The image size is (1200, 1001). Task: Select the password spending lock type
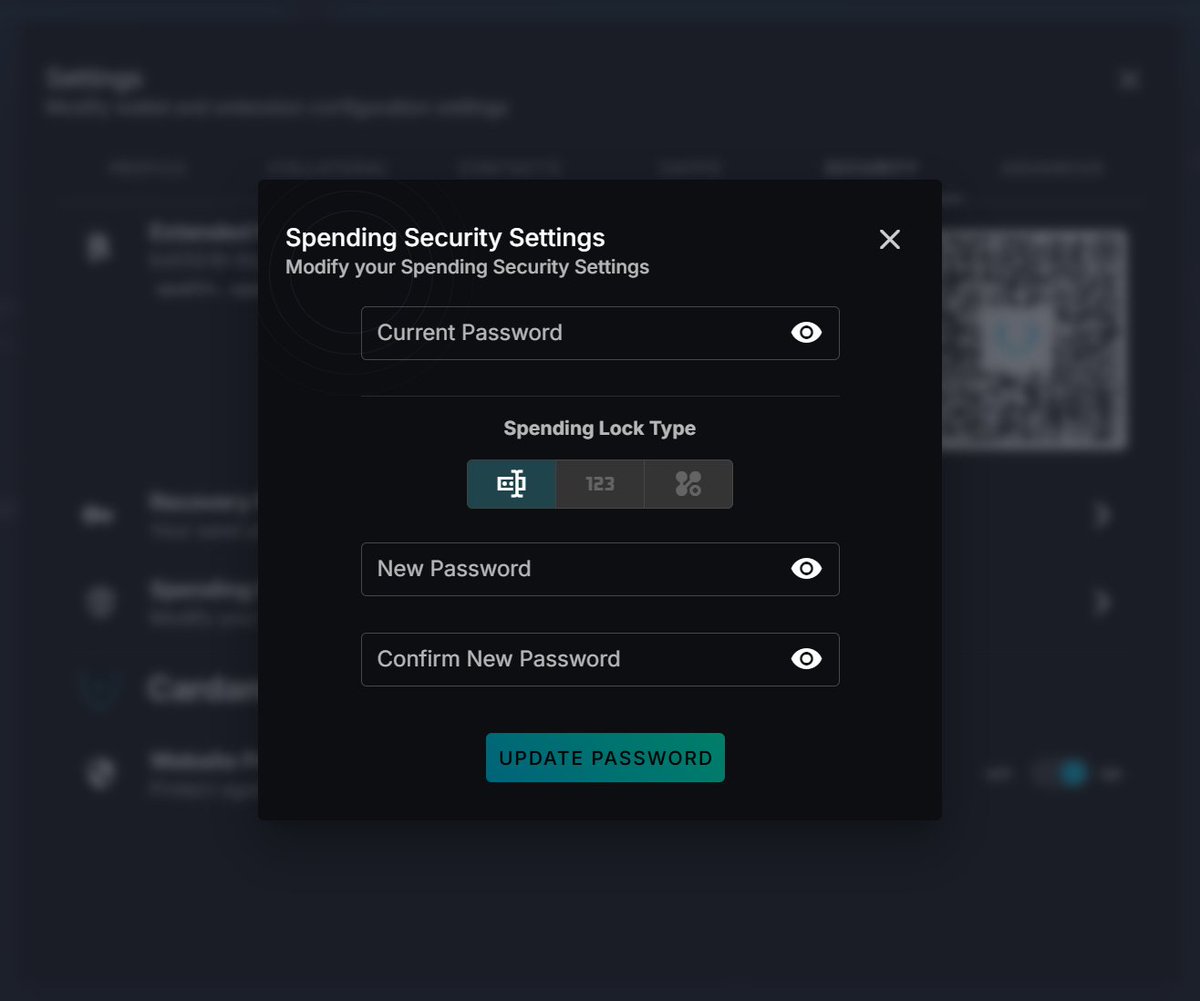pyautogui.click(x=512, y=484)
